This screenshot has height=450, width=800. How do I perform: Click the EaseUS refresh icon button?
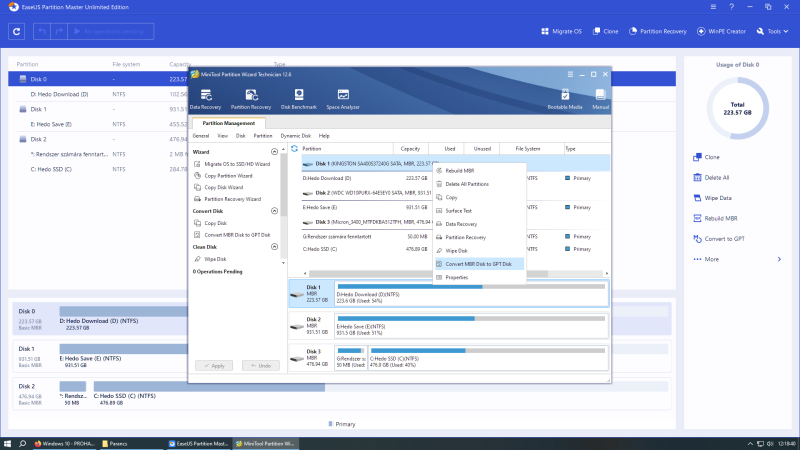(x=16, y=32)
